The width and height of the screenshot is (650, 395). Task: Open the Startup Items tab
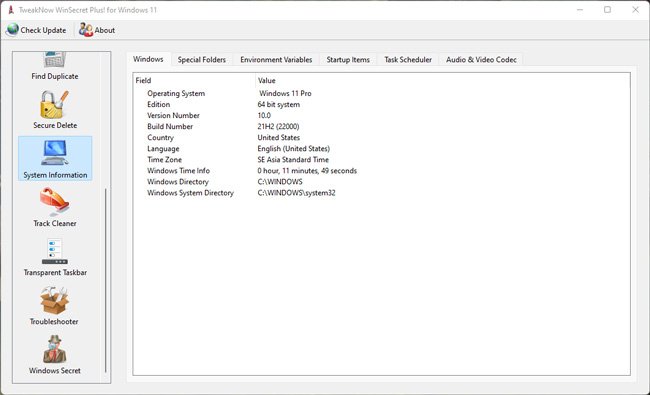[x=348, y=59]
